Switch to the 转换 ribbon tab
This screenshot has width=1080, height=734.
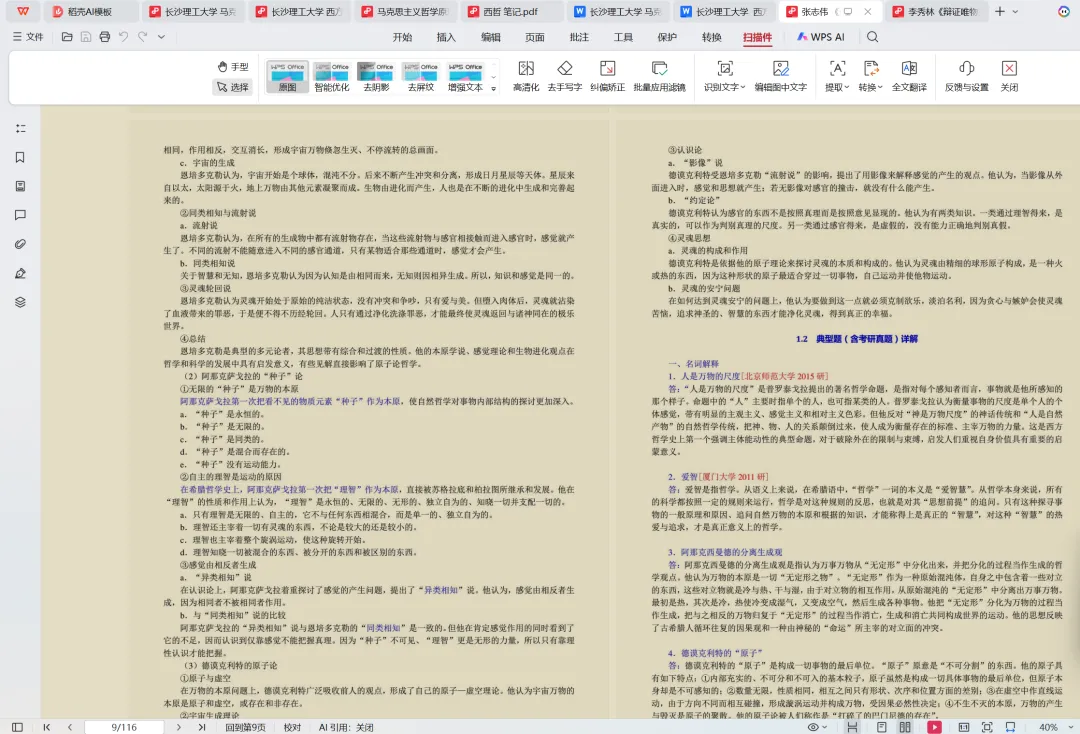coord(712,37)
